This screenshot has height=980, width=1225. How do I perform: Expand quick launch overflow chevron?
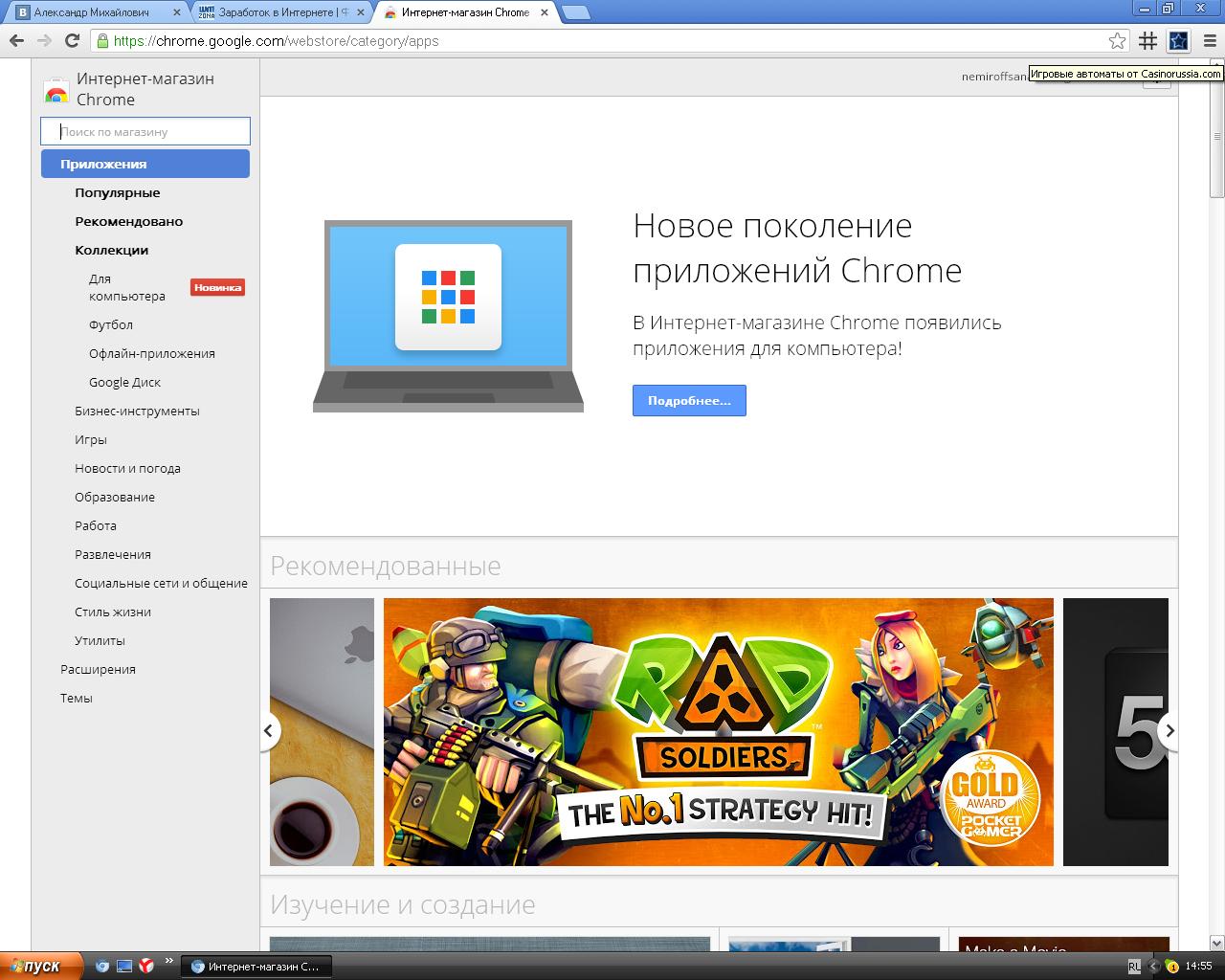point(169,961)
